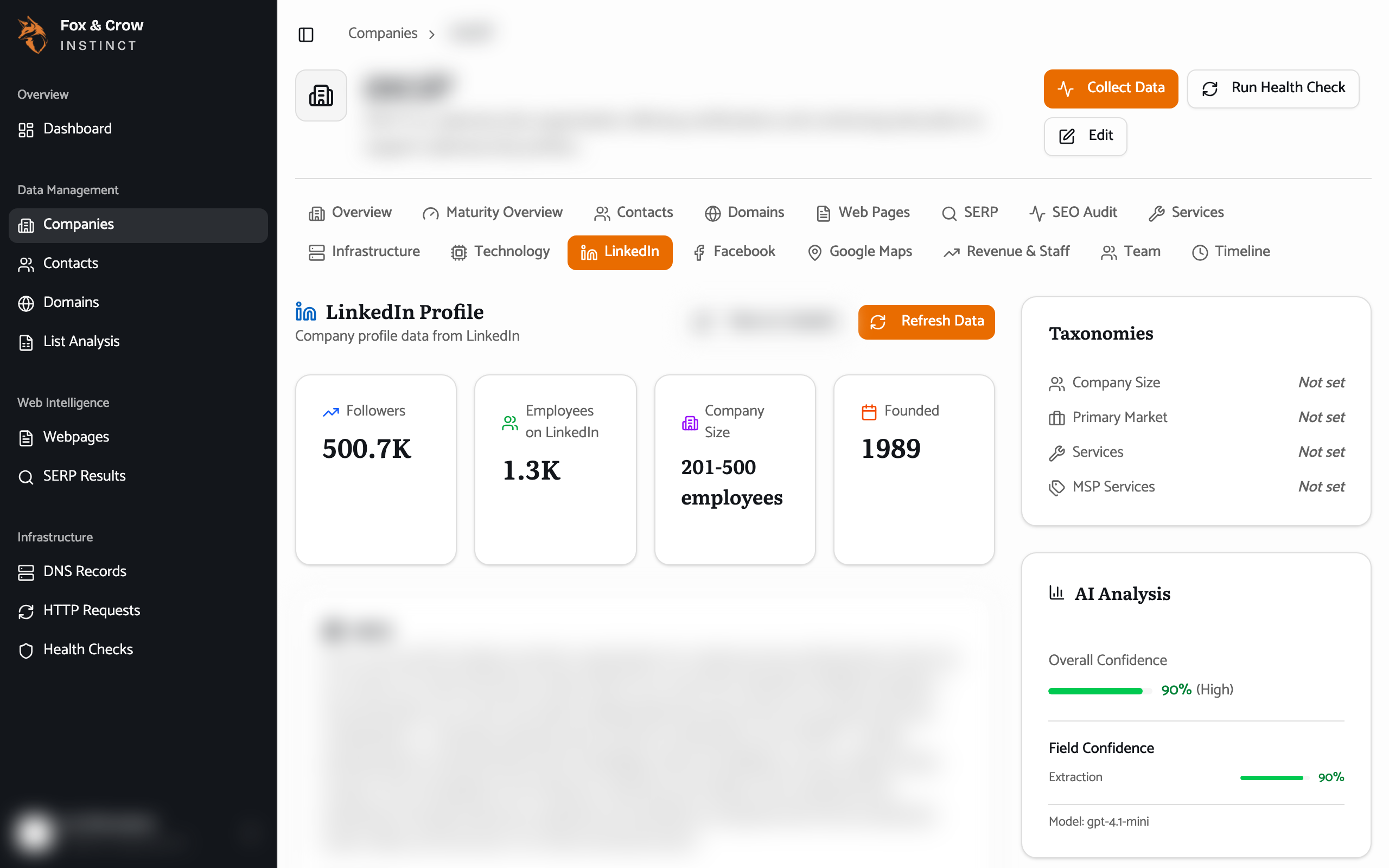The image size is (1389, 868).
Task: Open Domains in sidebar
Action: point(138,303)
